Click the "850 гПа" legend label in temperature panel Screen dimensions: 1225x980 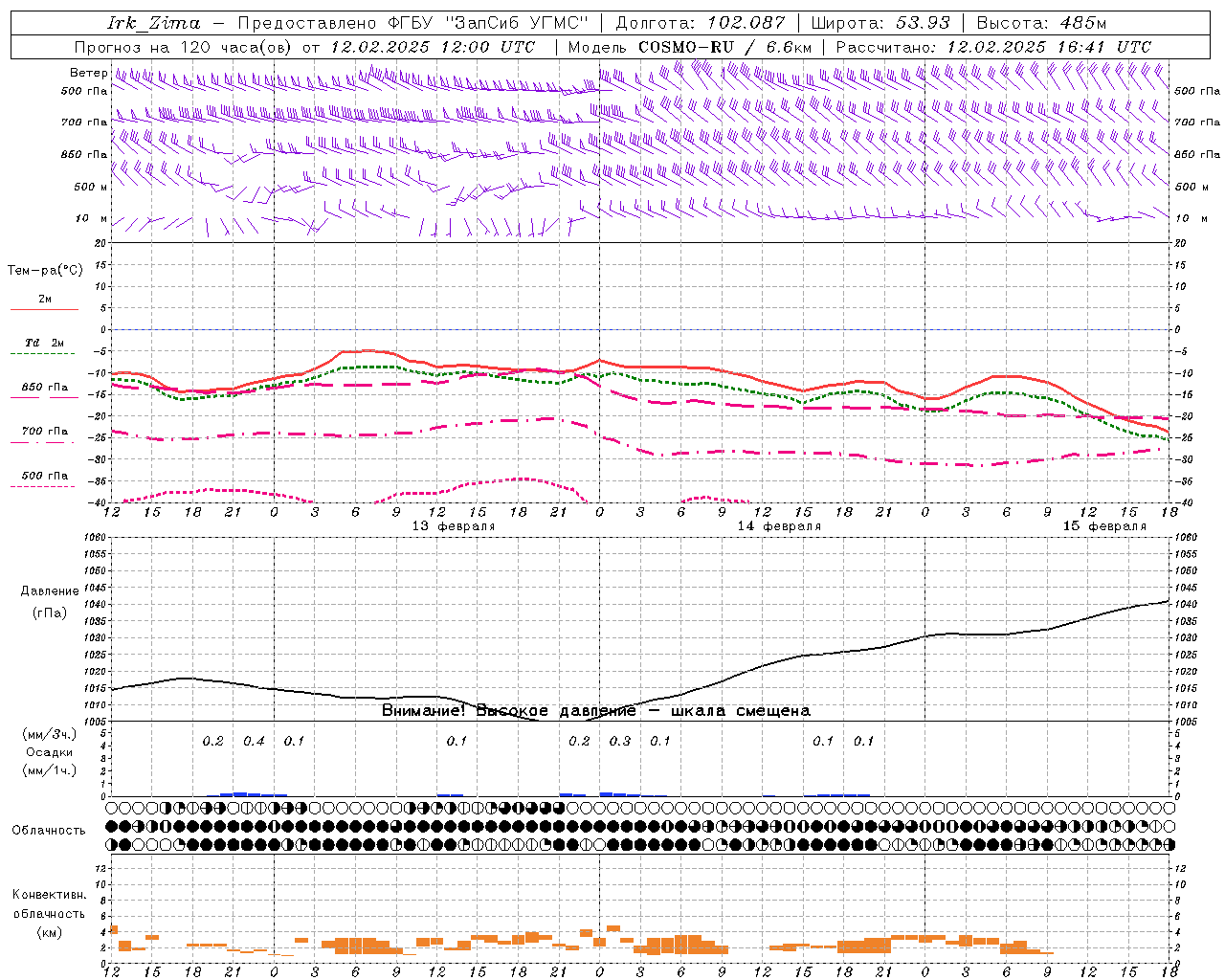coord(44,388)
